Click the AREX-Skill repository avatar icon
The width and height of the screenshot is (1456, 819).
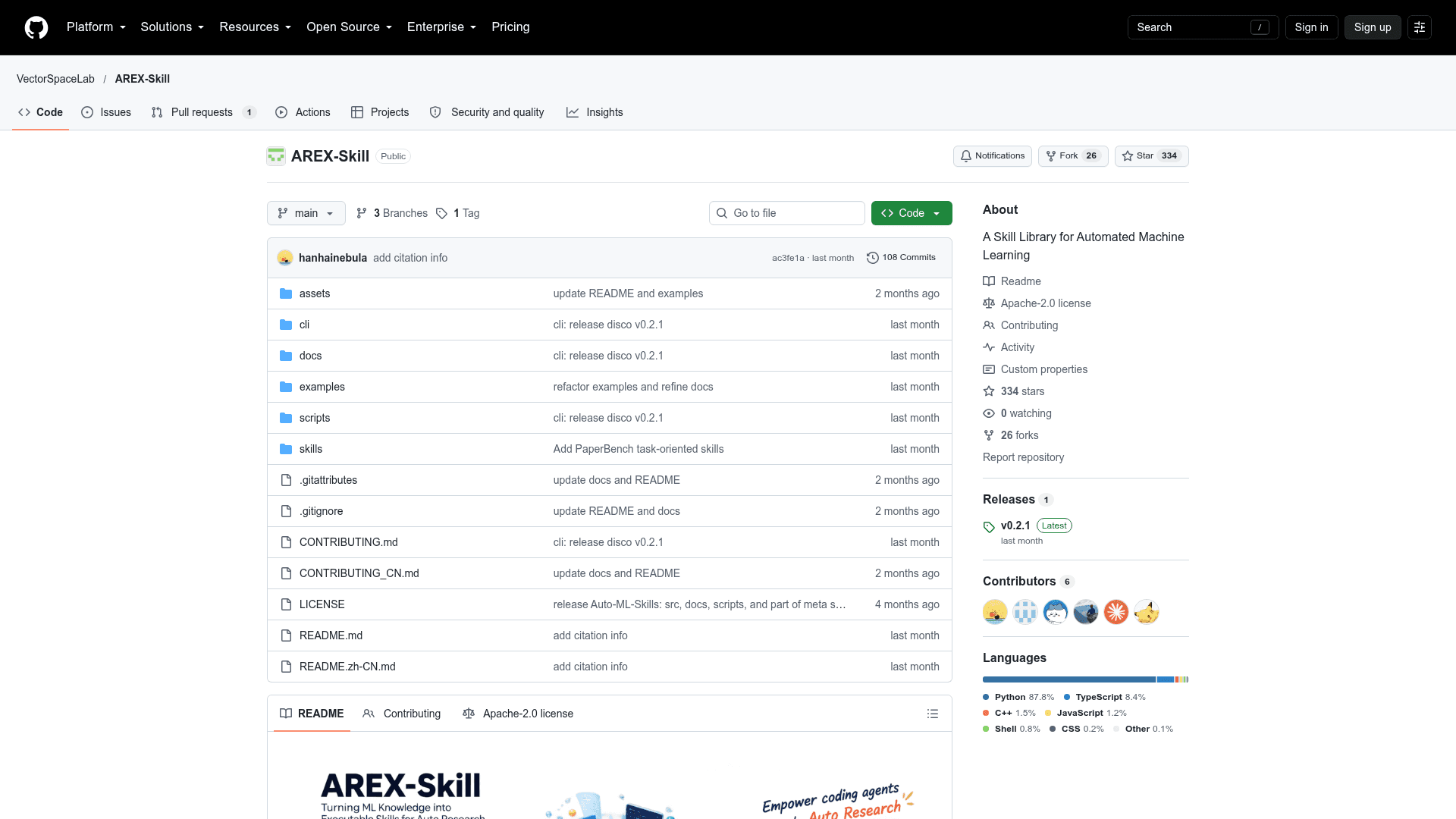pos(276,156)
